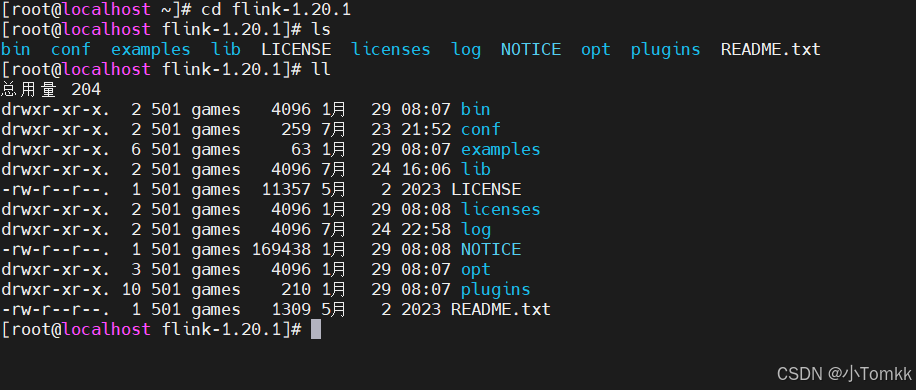The image size is (916, 390).
Task: Click the year "2023" in the LICENSE row
Action: point(421,189)
